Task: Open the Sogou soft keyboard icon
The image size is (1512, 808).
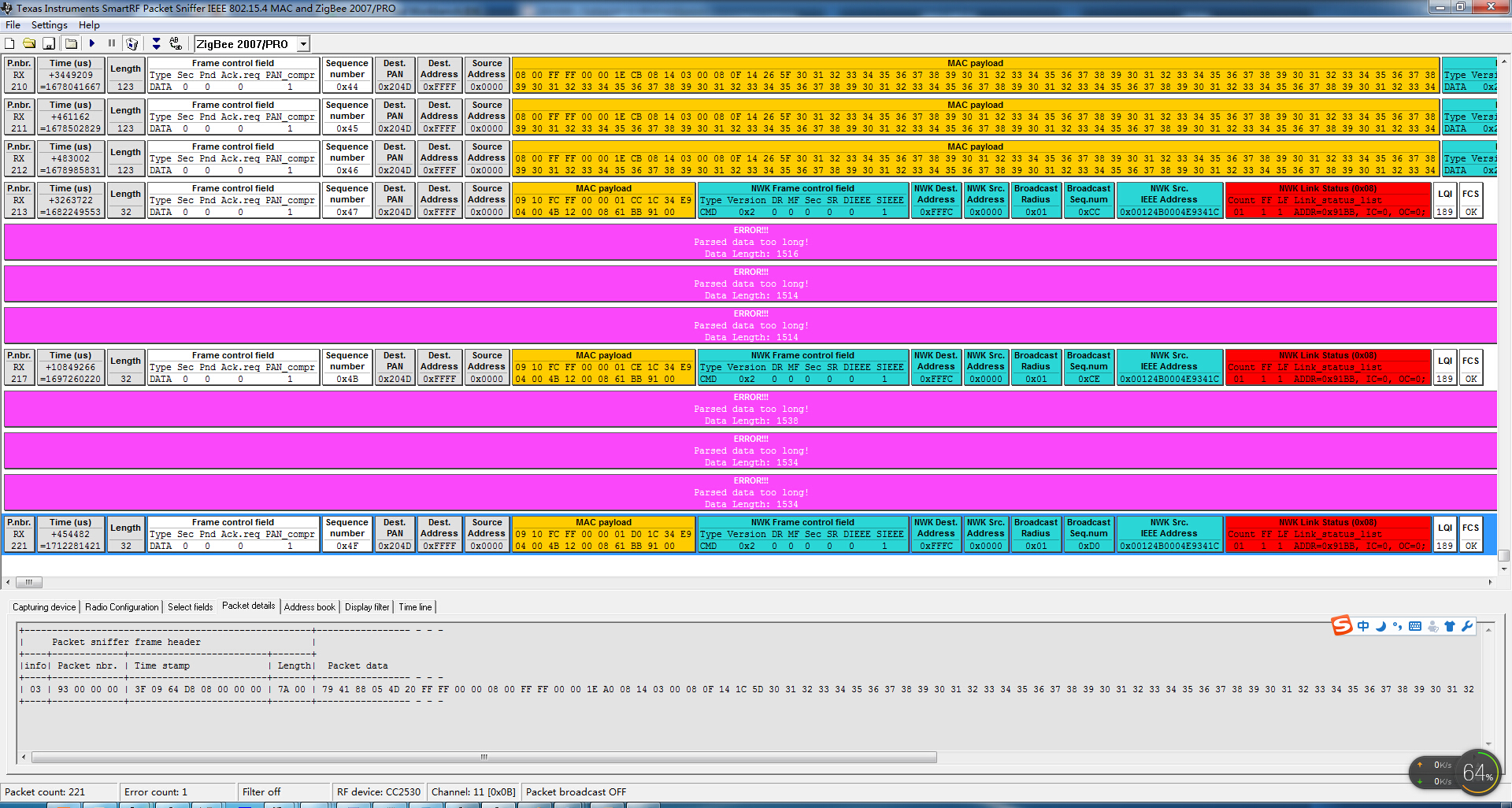Action: pos(1415,626)
